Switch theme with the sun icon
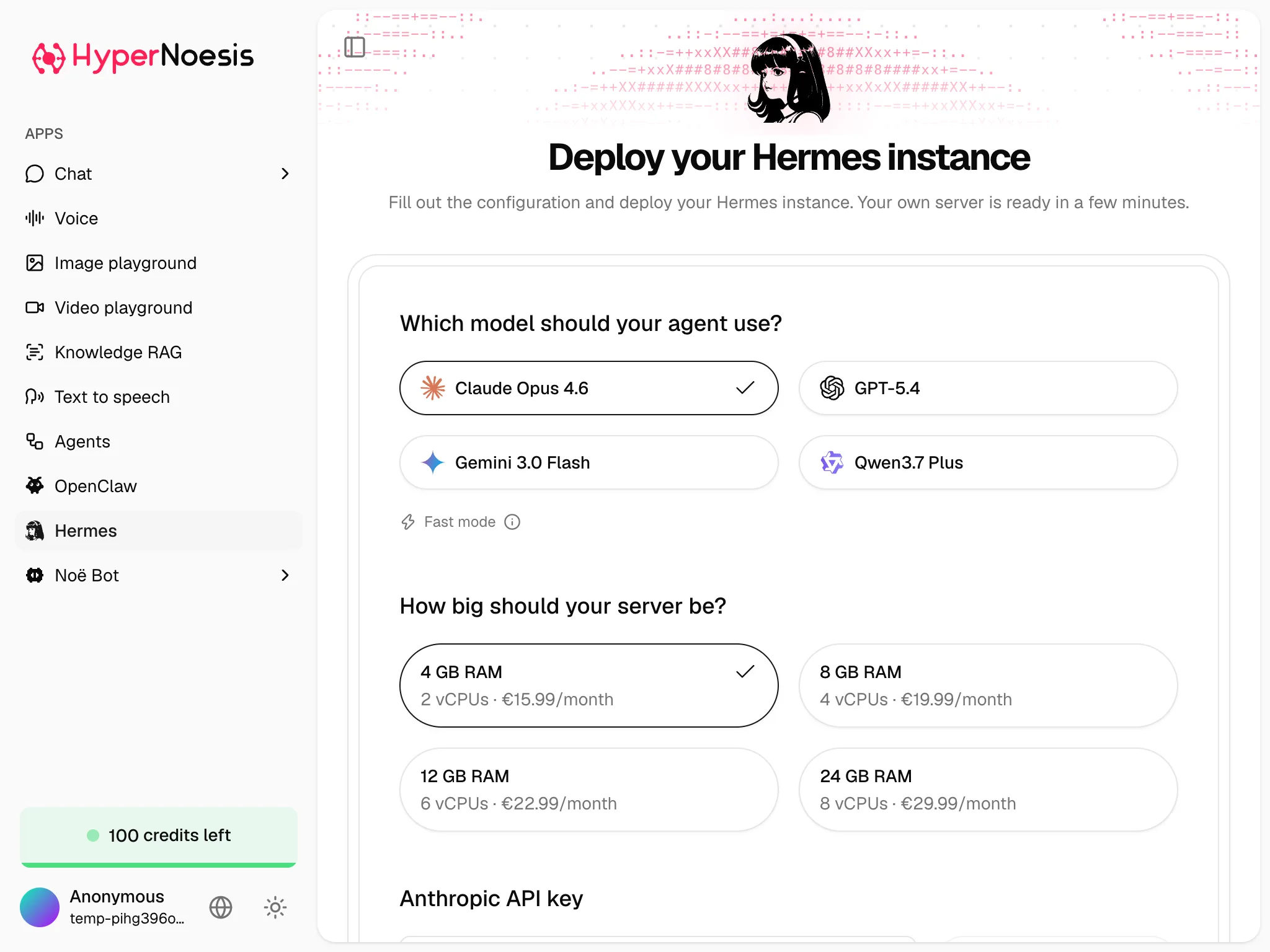 (275, 907)
